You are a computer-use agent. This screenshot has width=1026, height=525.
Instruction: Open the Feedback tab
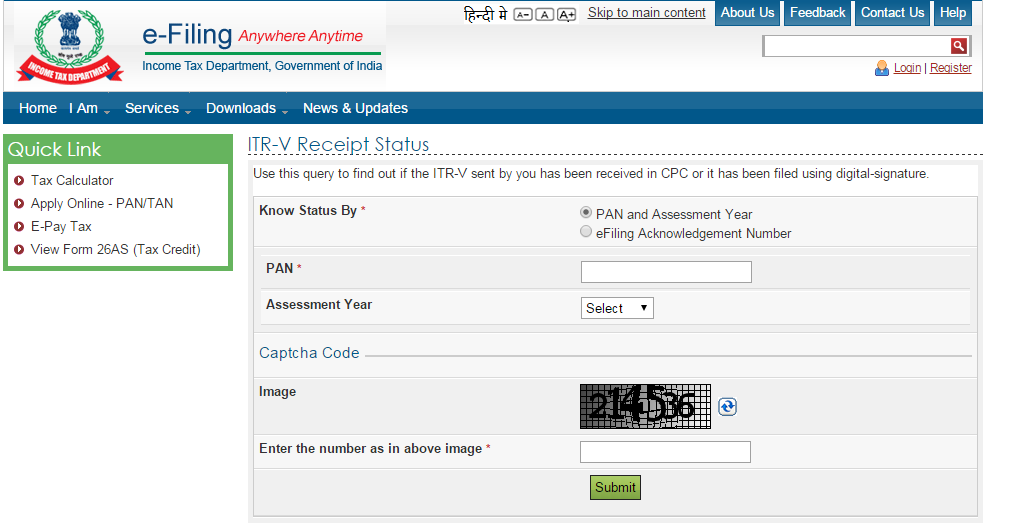(817, 13)
